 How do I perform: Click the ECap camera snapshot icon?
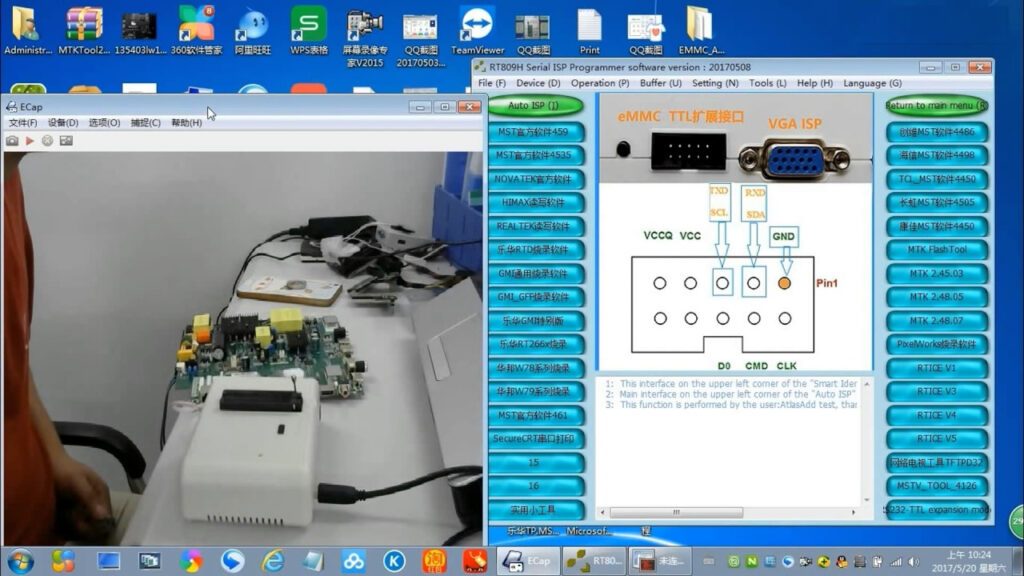[12, 140]
